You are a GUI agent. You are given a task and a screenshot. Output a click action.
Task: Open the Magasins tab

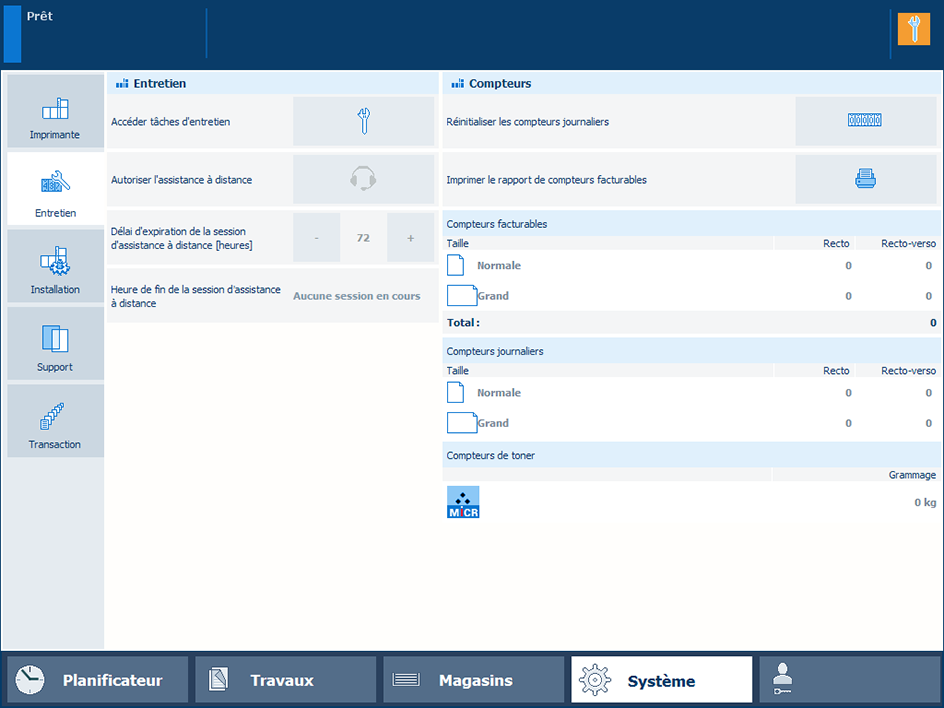[x=474, y=680]
